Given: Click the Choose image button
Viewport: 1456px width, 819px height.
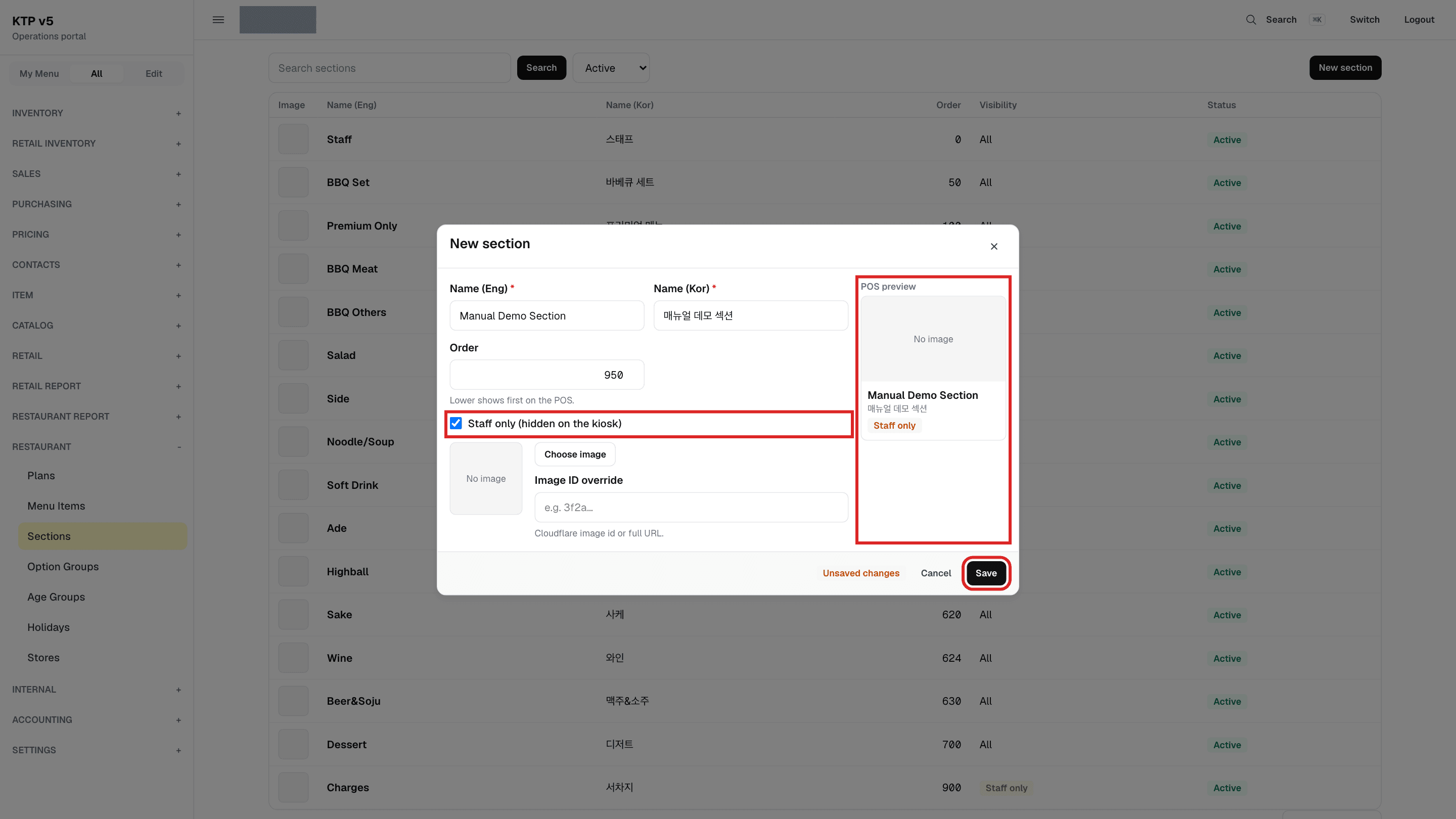Looking at the screenshot, I should tap(575, 454).
